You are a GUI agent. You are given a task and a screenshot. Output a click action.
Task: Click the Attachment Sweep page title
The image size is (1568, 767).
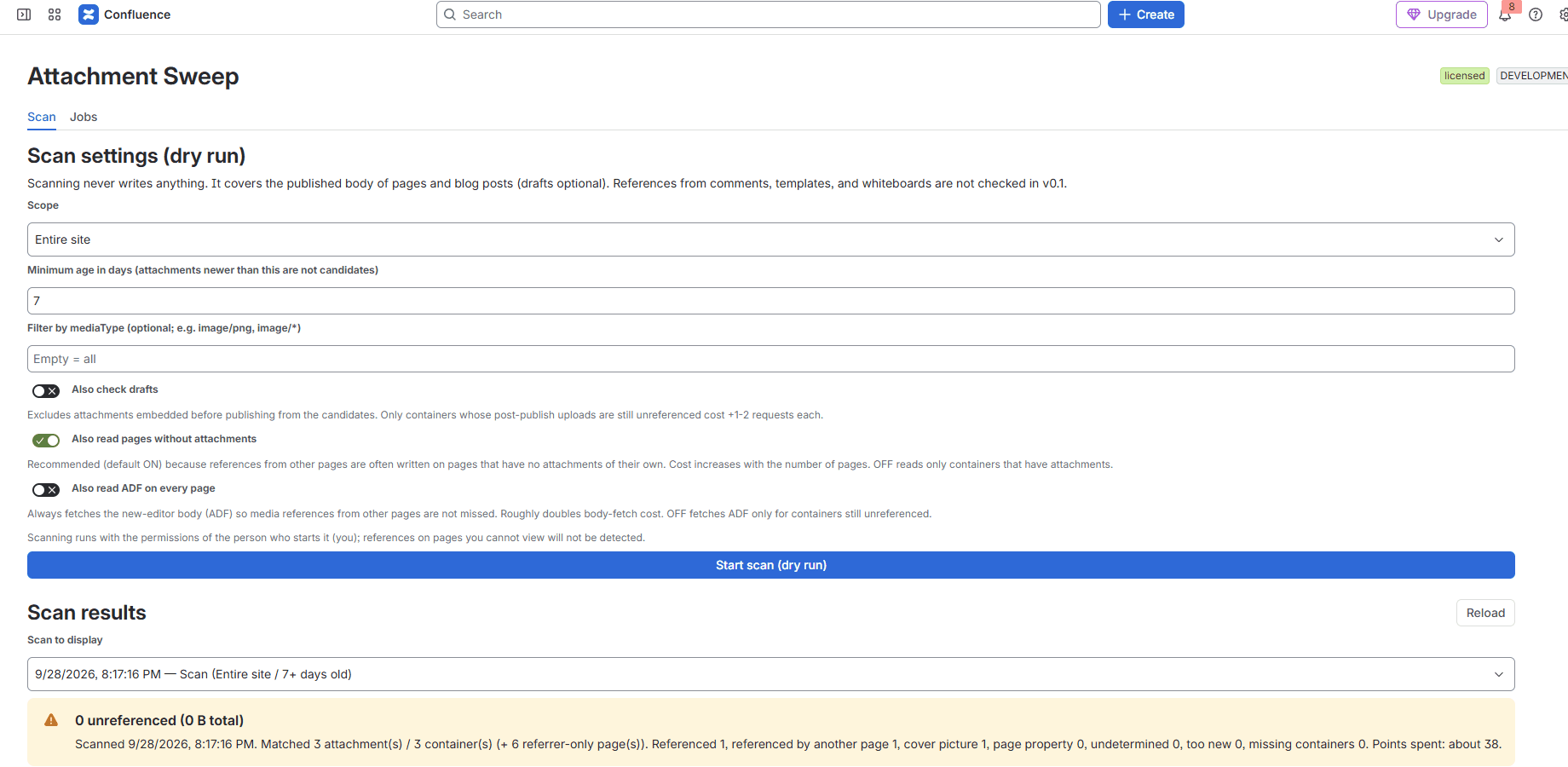(x=133, y=76)
